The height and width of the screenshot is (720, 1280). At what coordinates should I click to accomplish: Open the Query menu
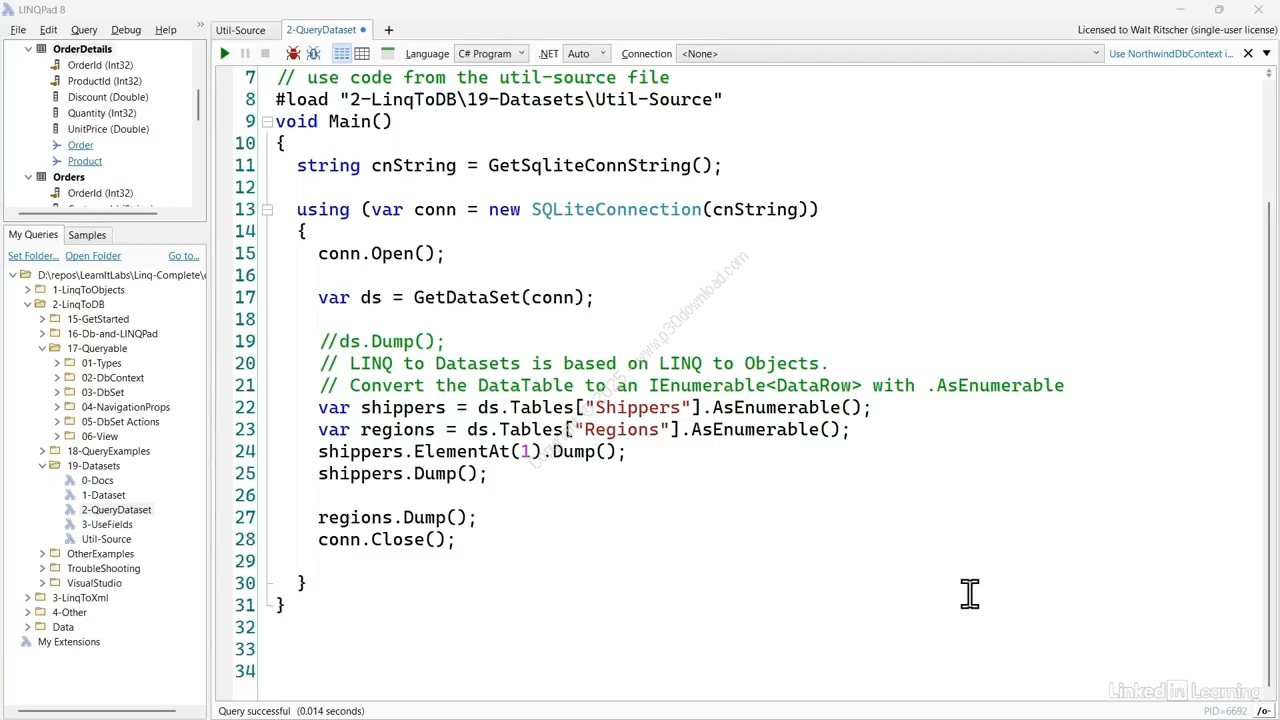pyautogui.click(x=84, y=30)
